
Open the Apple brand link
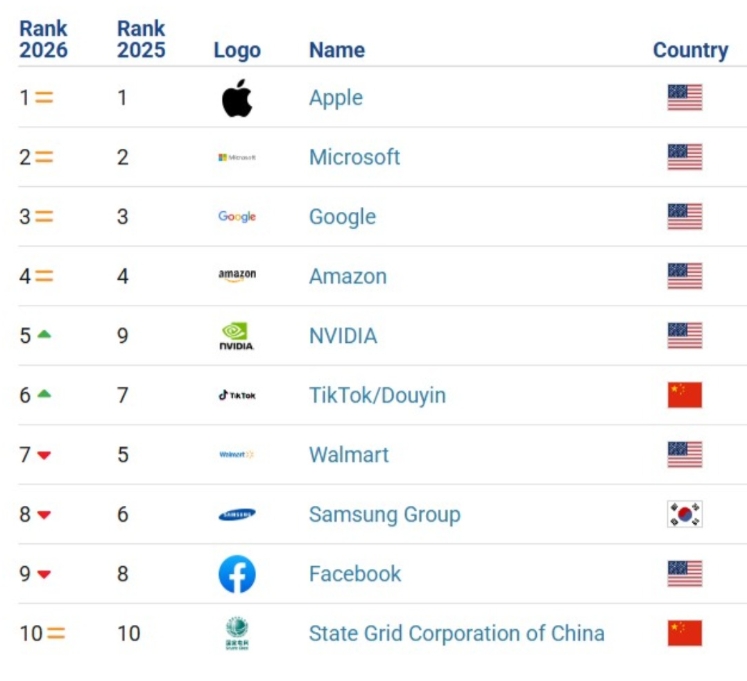point(335,98)
